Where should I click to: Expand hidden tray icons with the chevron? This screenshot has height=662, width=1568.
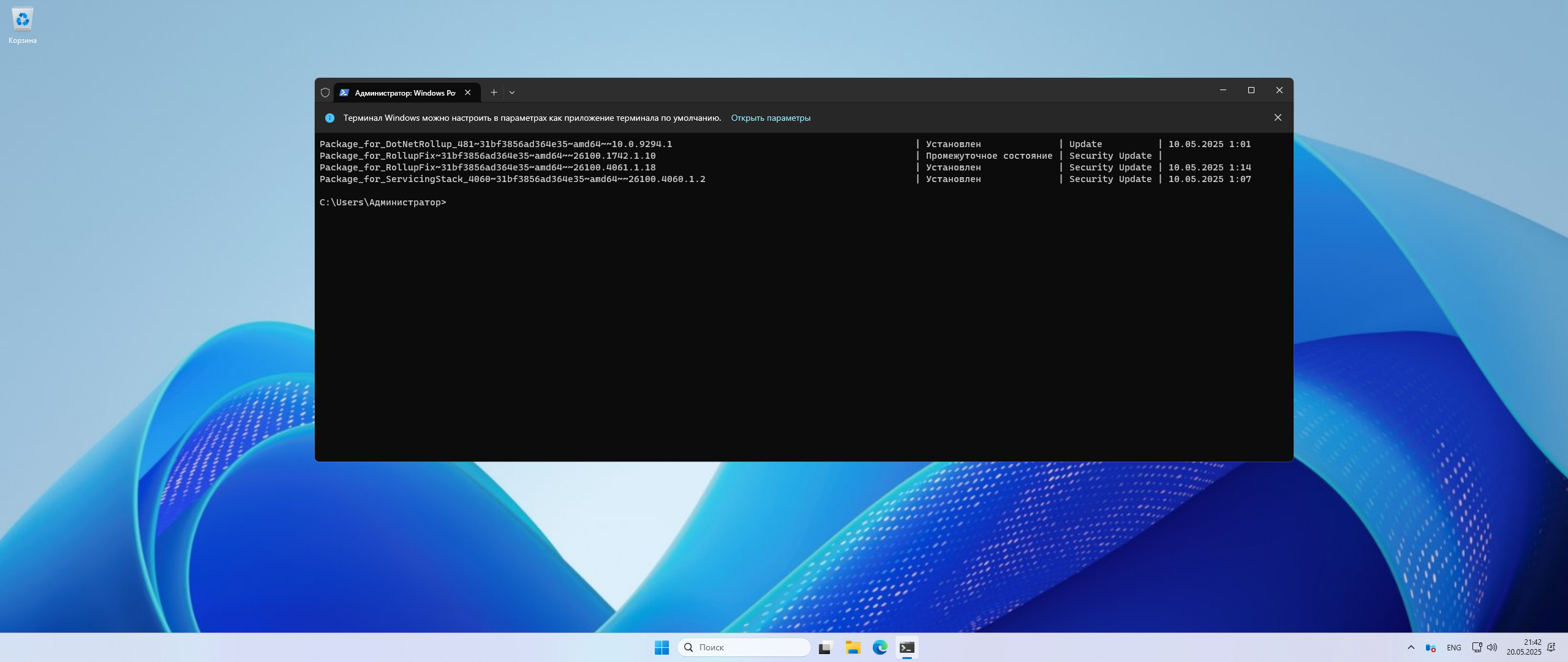(x=1411, y=647)
